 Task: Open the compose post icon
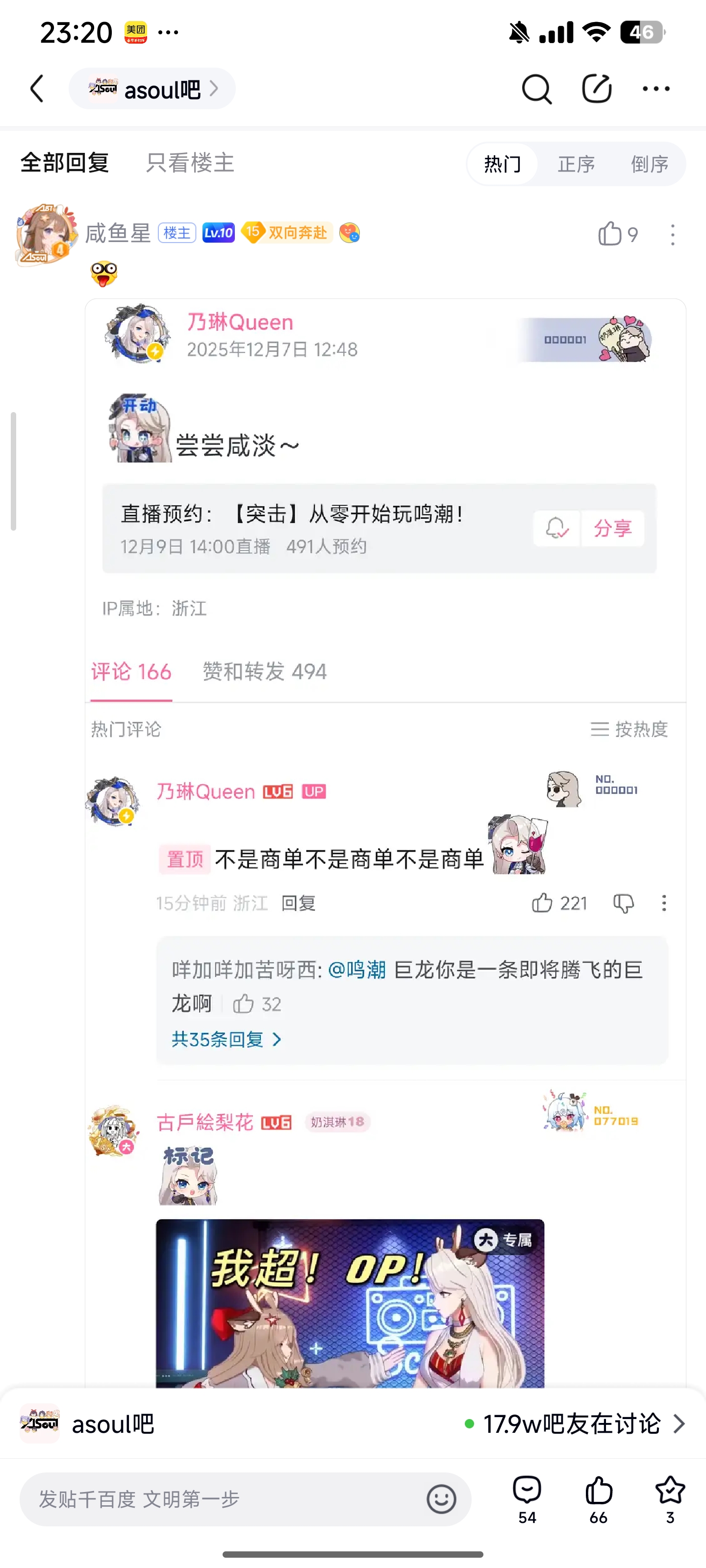pyautogui.click(x=596, y=89)
